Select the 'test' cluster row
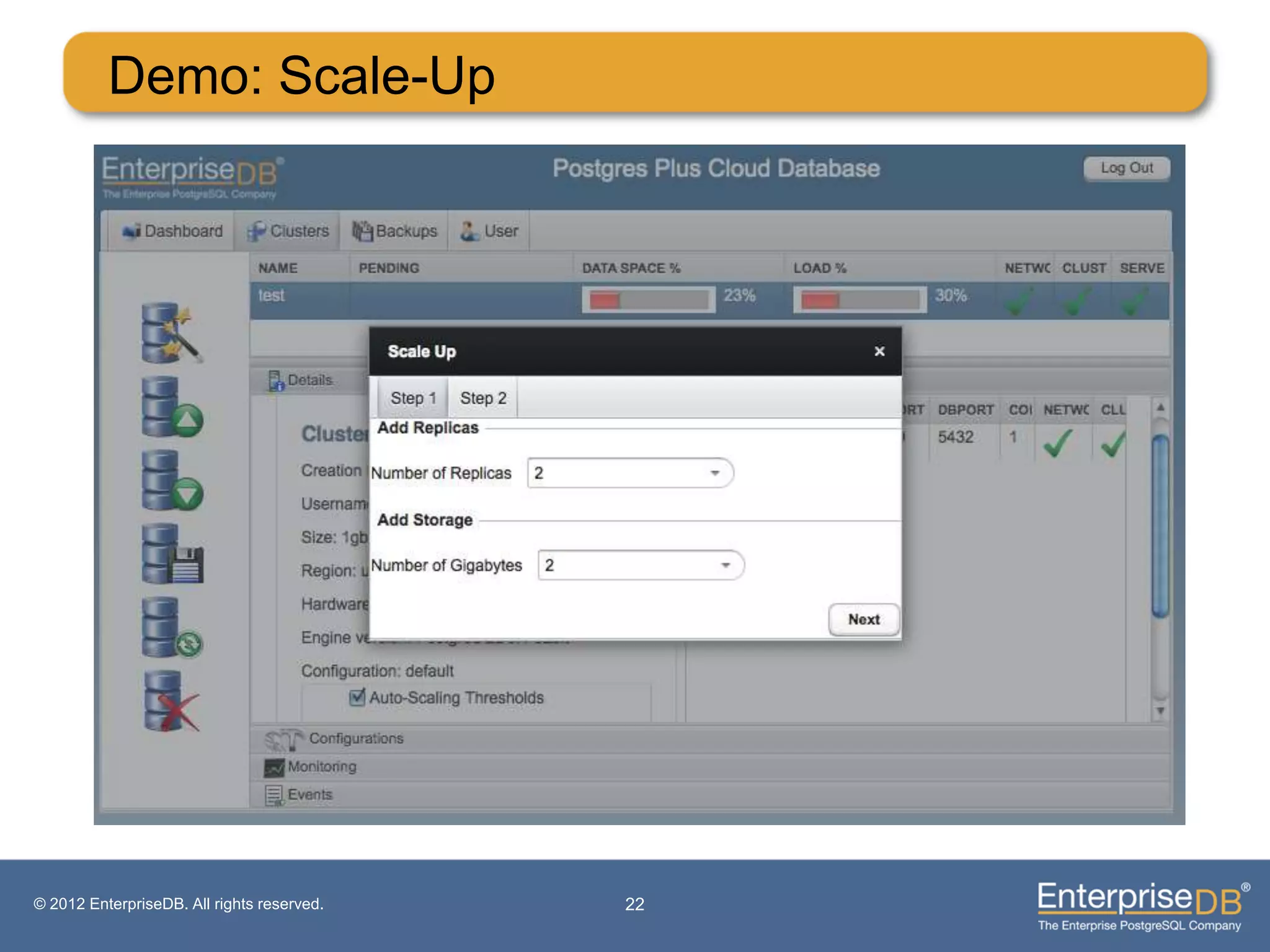Screen dimensions: 1270x952 pyautogui.click(x=710, y=301)
